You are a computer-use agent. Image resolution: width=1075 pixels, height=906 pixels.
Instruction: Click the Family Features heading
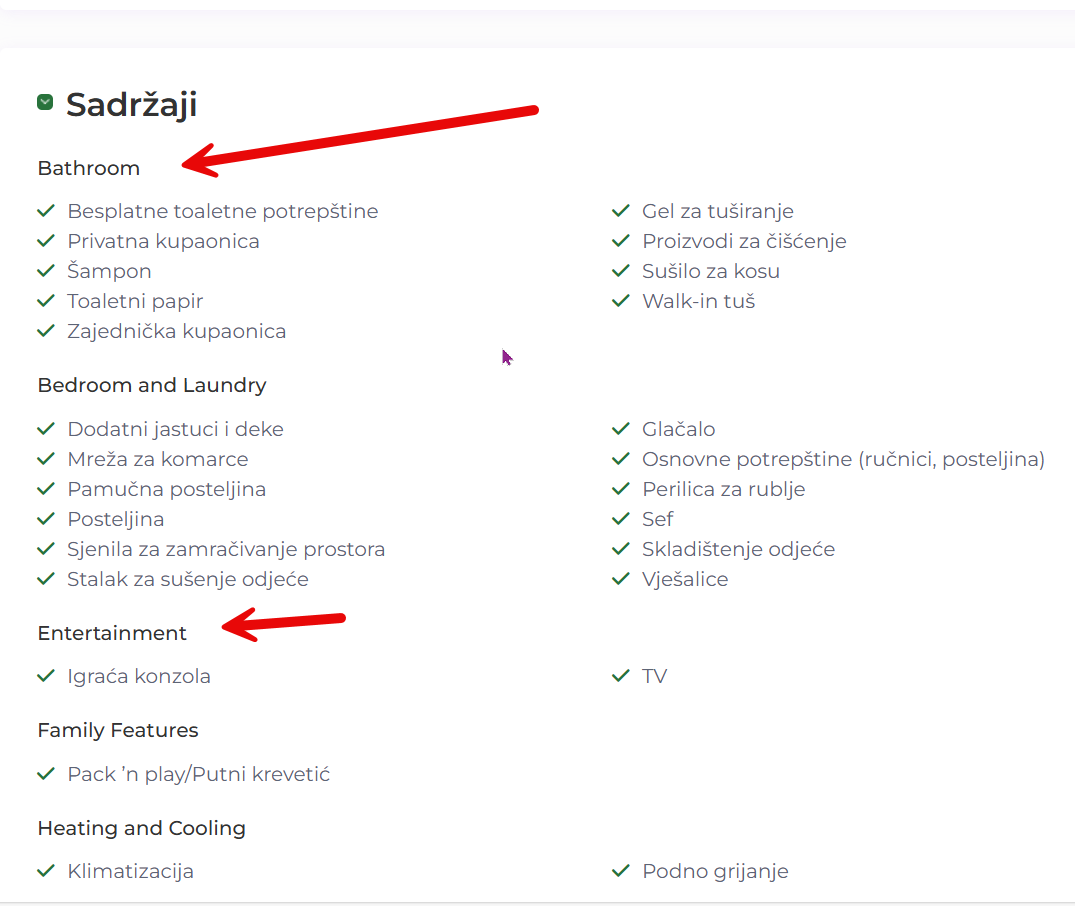pos(118,730)
